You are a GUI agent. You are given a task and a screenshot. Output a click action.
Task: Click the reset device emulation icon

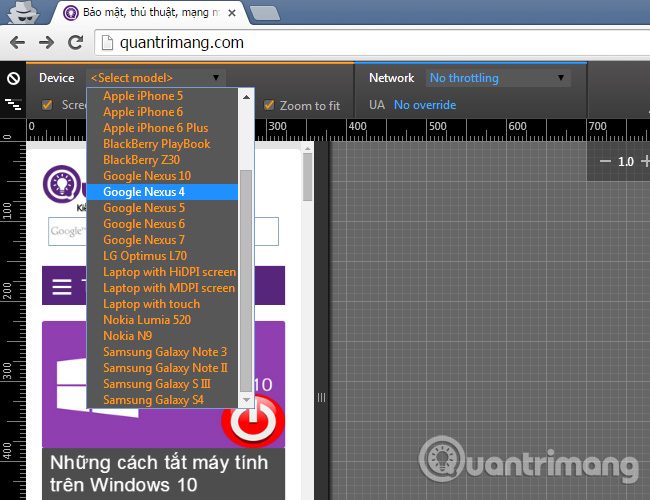[13, 78]
